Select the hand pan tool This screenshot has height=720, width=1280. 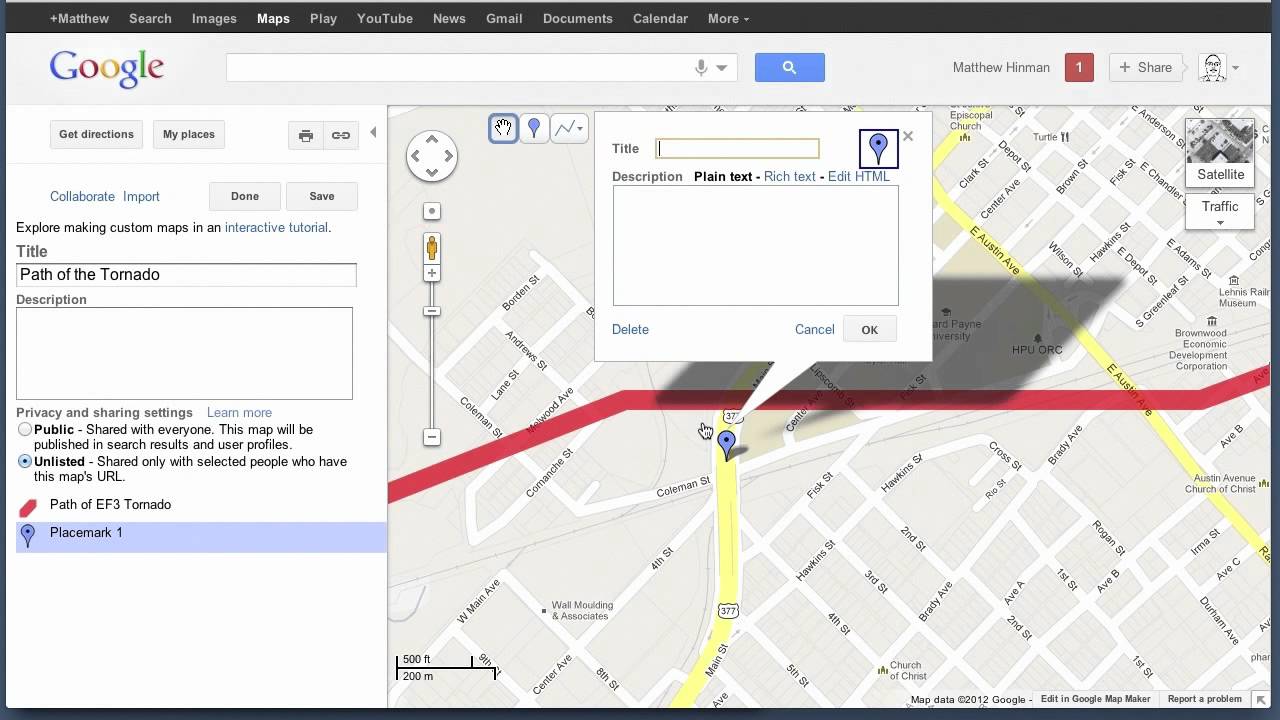pyautogui.click(x=503, y=128)
